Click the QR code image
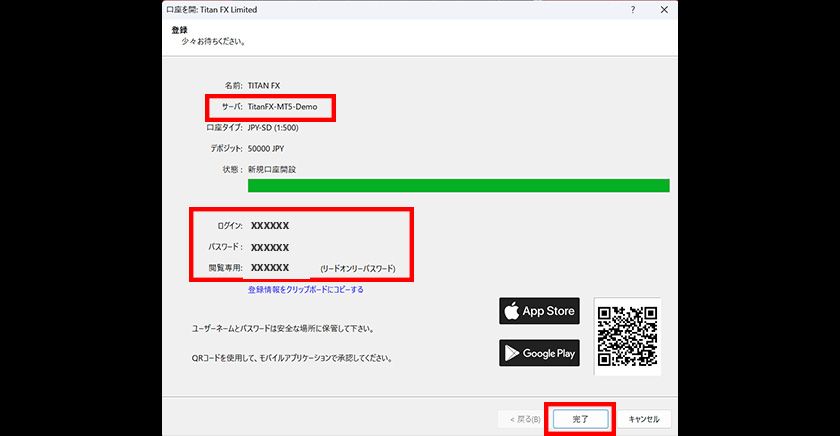Image resolution: width=840 pixels, height=436 pixels. [627, 337]
